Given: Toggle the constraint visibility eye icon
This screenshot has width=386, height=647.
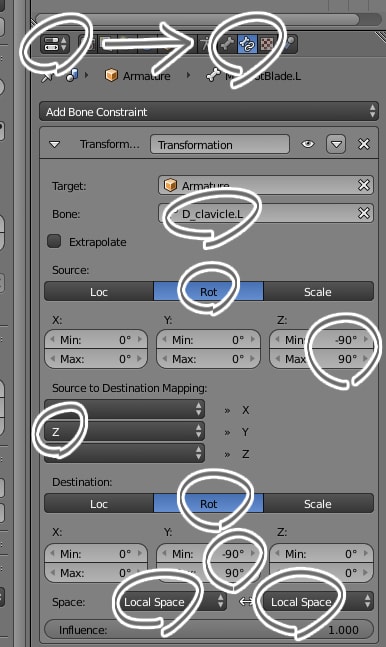Looking at the screenshot, I should (x=308, y=144).
